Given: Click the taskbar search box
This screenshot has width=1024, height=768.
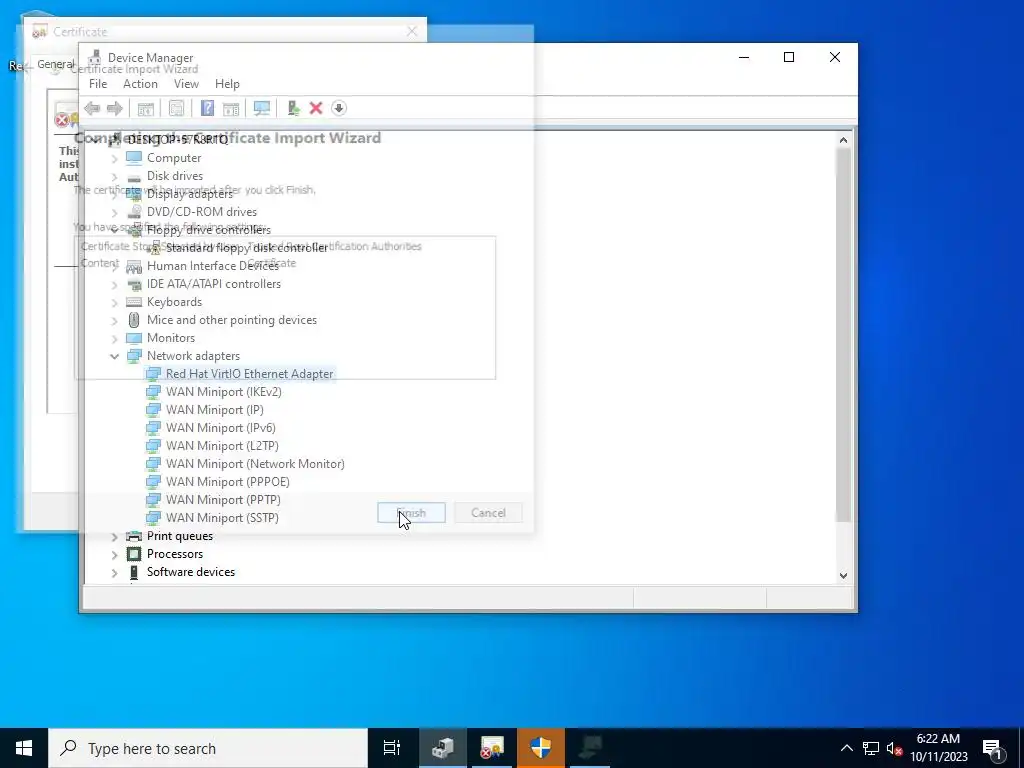Looking at the screenshot, I should pyautogui.click(x=208, y=748).
